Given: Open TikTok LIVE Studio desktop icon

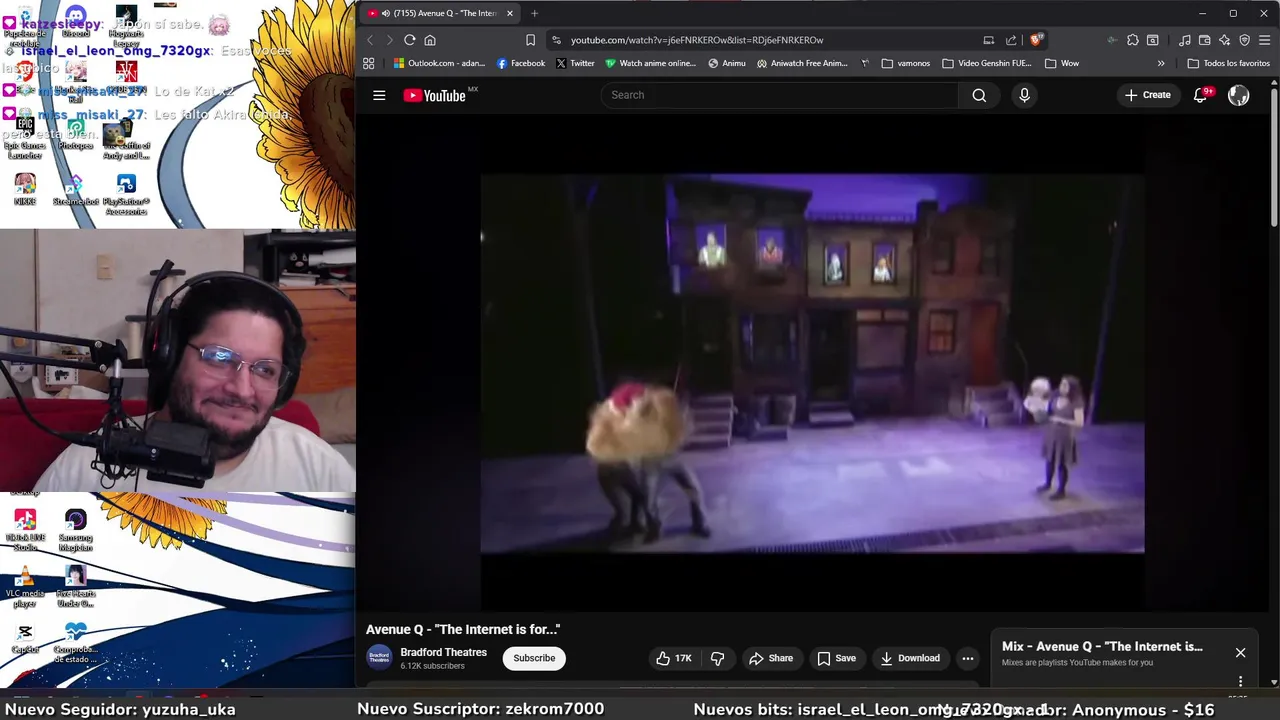Looking at the screenshot, I should [25, 530].
